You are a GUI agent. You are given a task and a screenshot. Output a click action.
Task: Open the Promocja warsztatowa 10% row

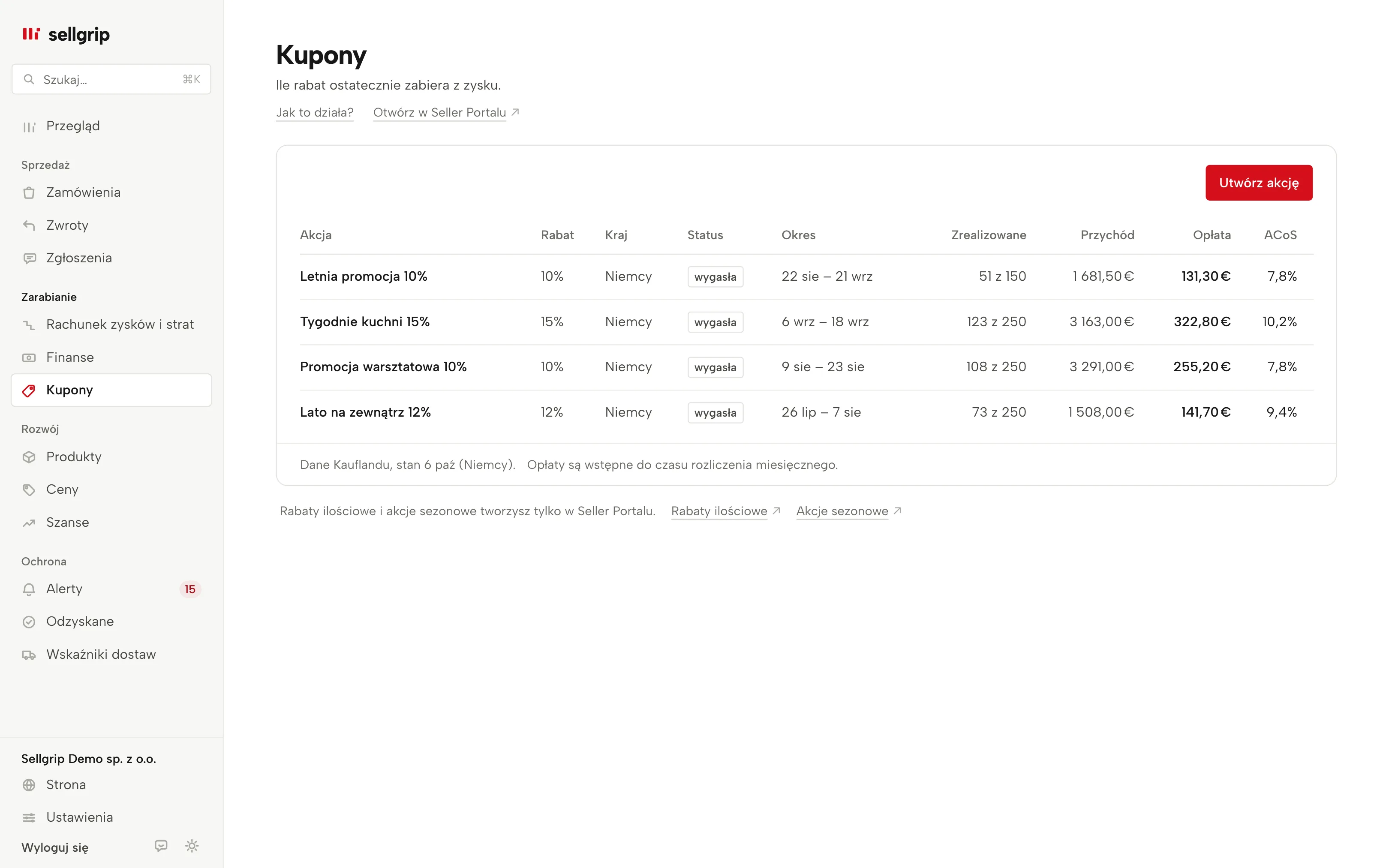click(x=806, y=367)
